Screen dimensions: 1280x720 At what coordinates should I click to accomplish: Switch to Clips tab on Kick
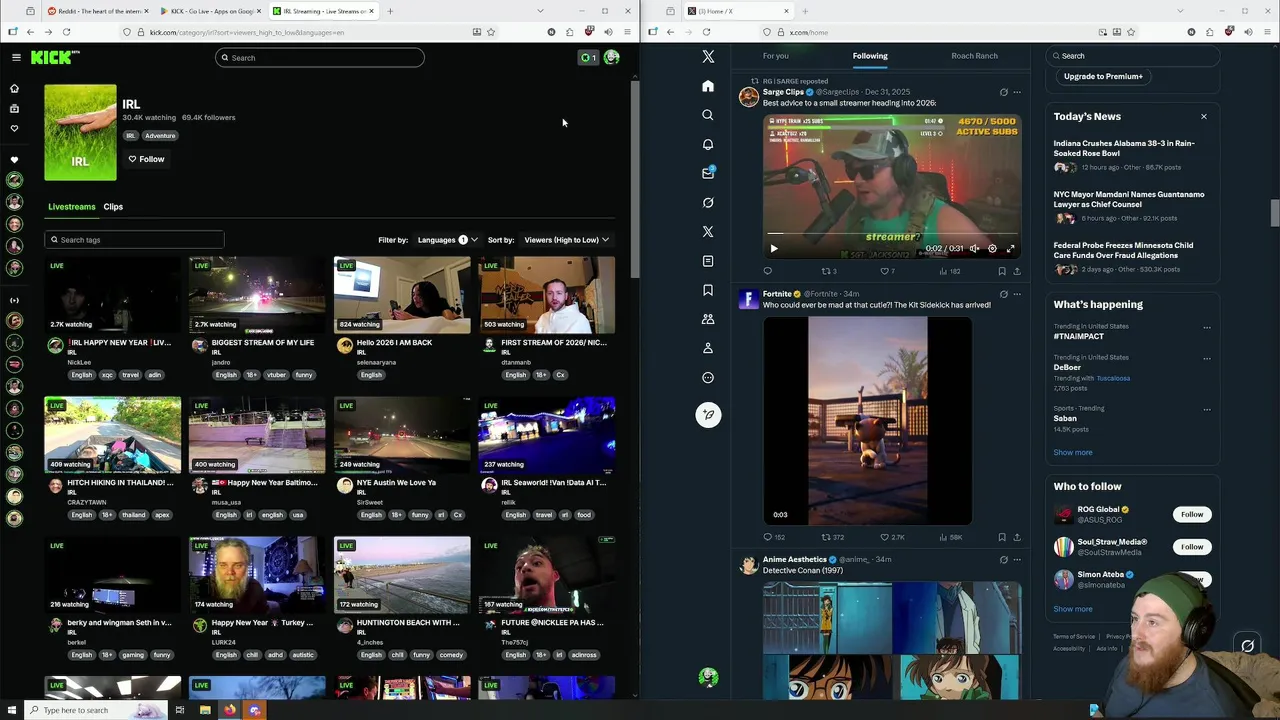point(113,207)
